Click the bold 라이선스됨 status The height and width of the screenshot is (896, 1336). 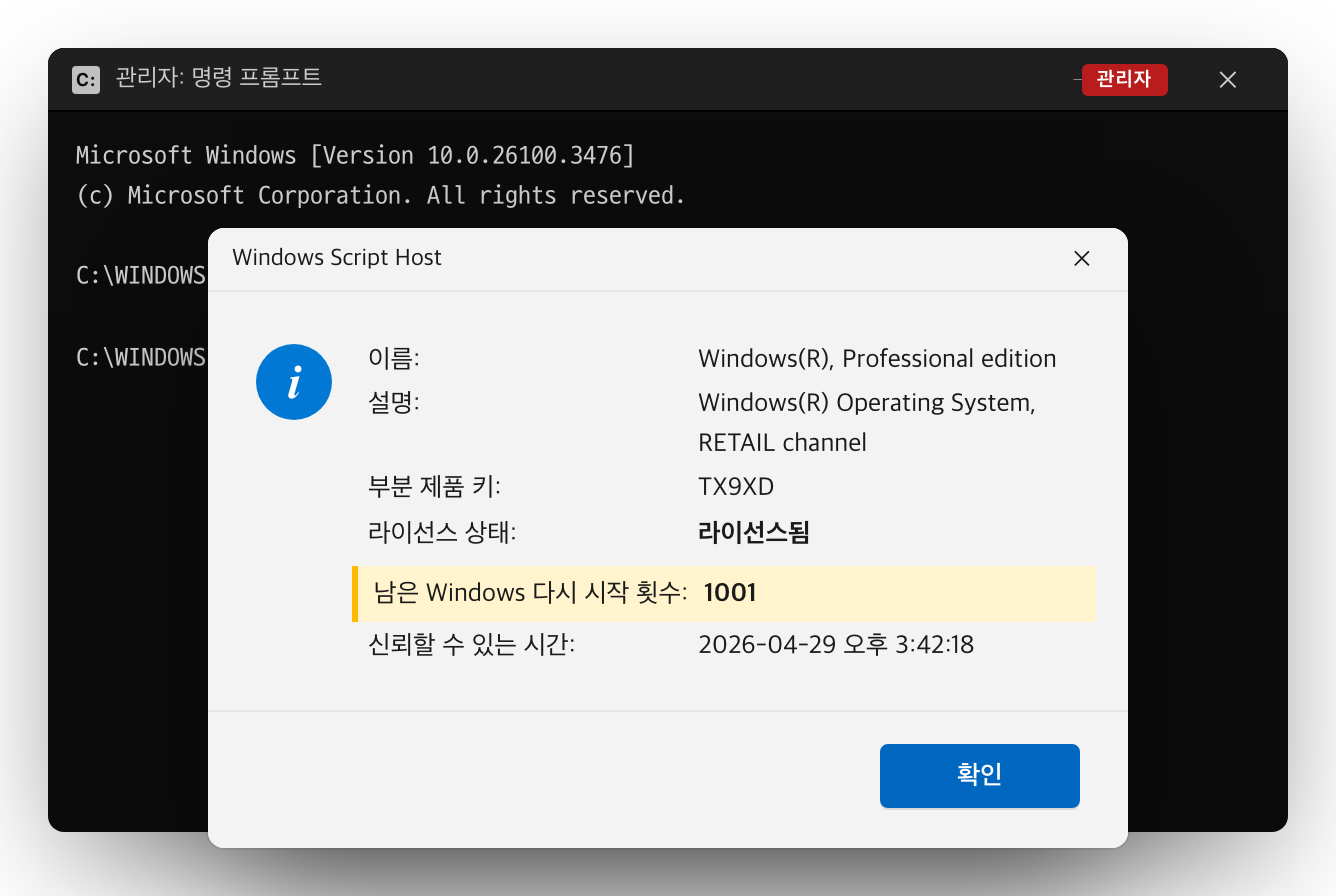(753, 532)
